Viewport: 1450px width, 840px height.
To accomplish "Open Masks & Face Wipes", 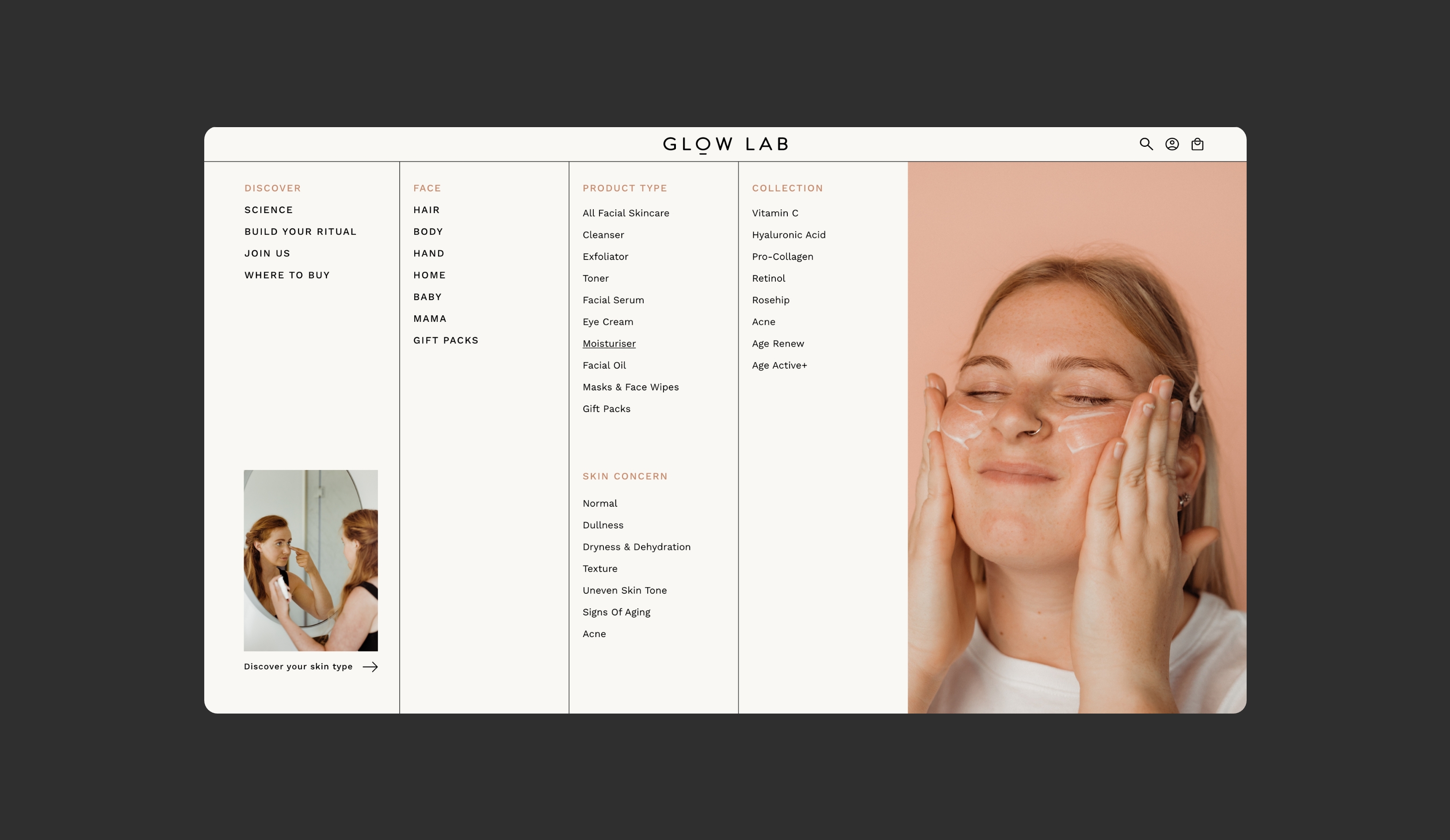I will pyautogui.click(x=631, y=387).
